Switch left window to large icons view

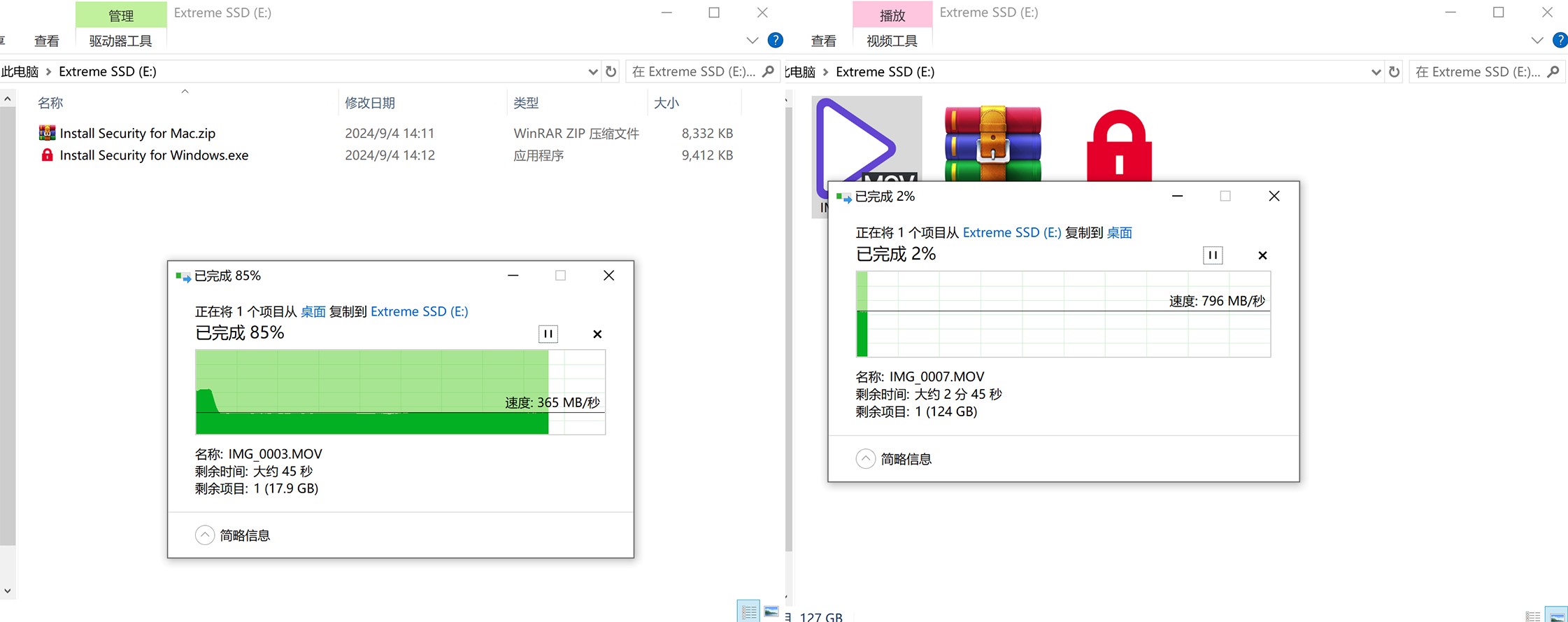click(x=771, y=612)
